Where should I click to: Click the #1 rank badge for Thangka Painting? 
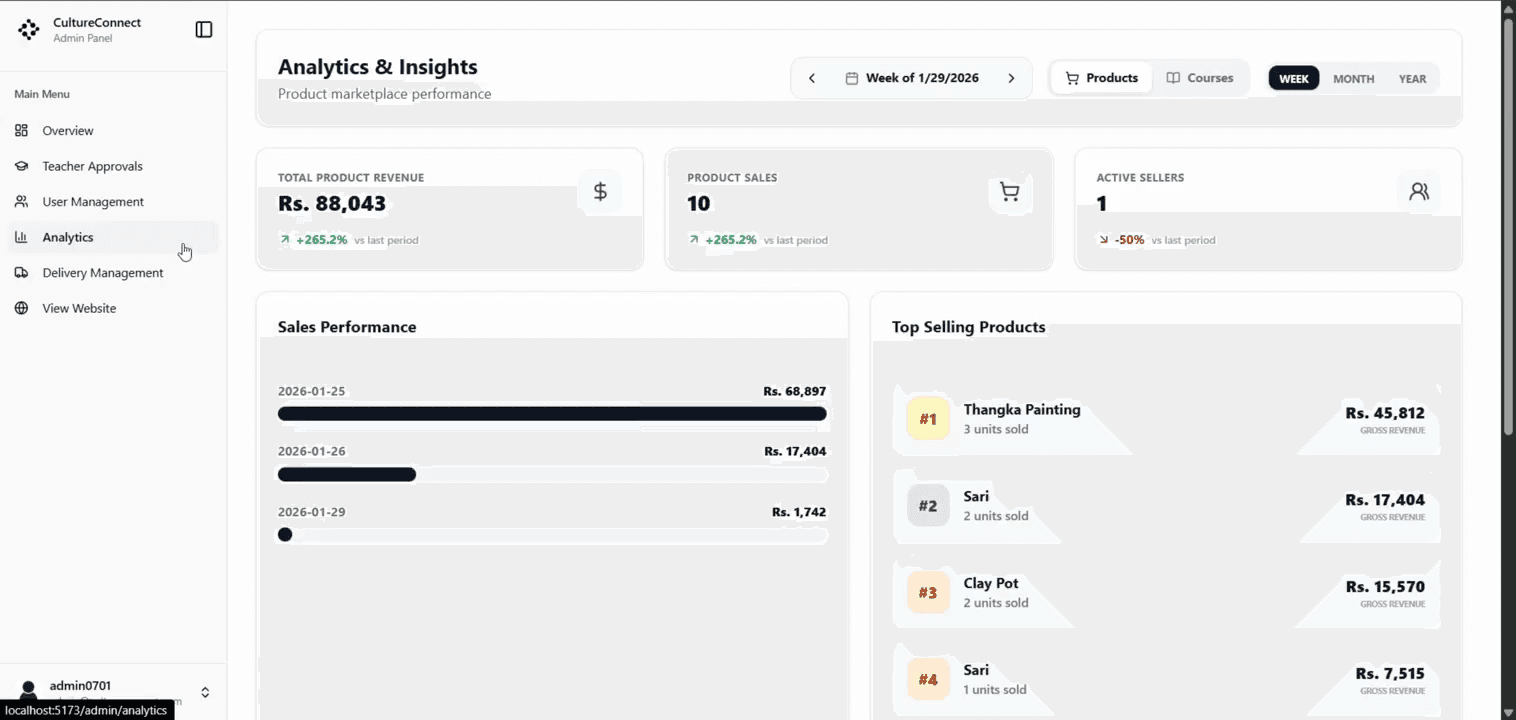(x=928, y=419)
